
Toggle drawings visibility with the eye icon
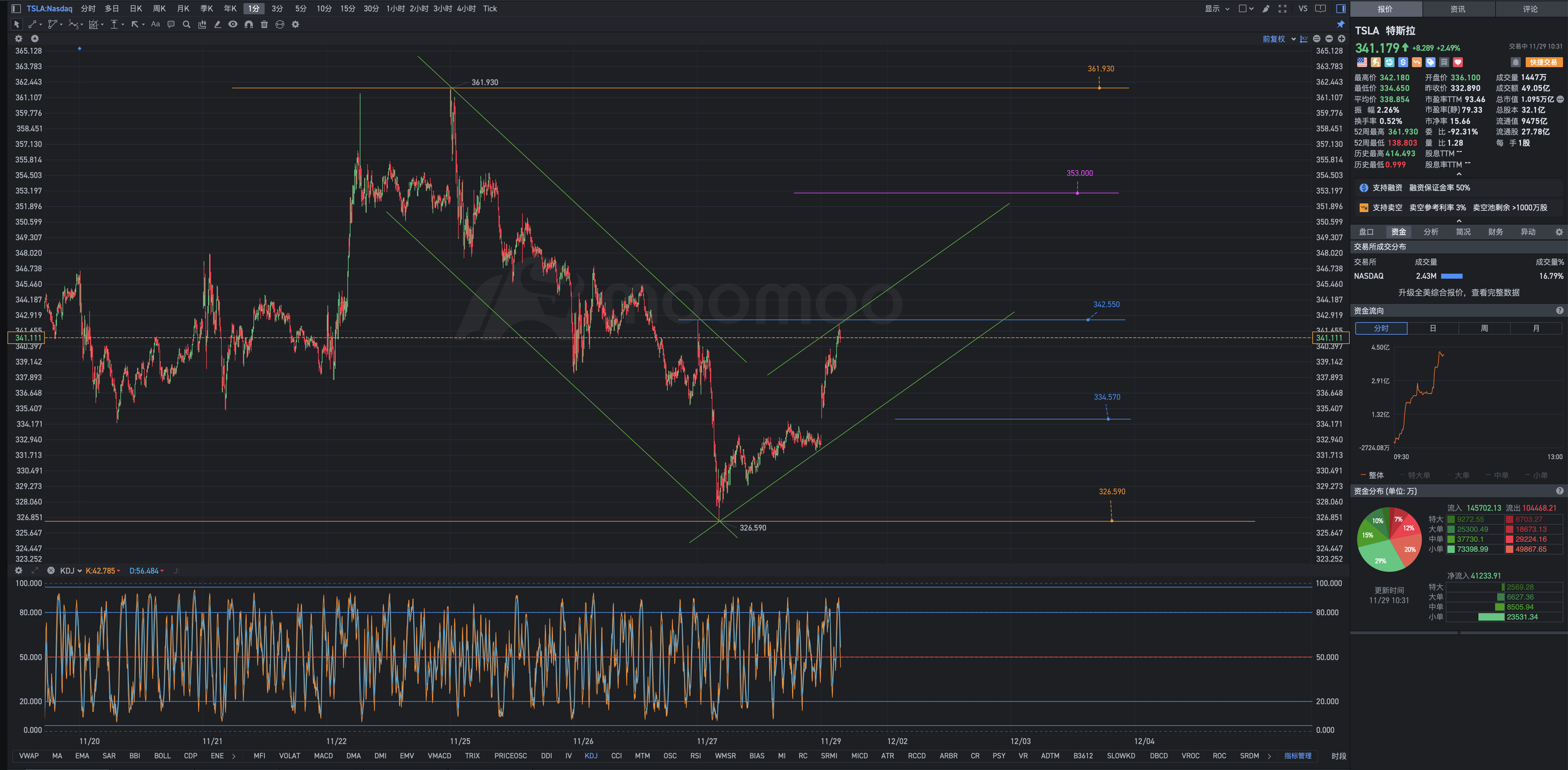(x=233, y=24)
